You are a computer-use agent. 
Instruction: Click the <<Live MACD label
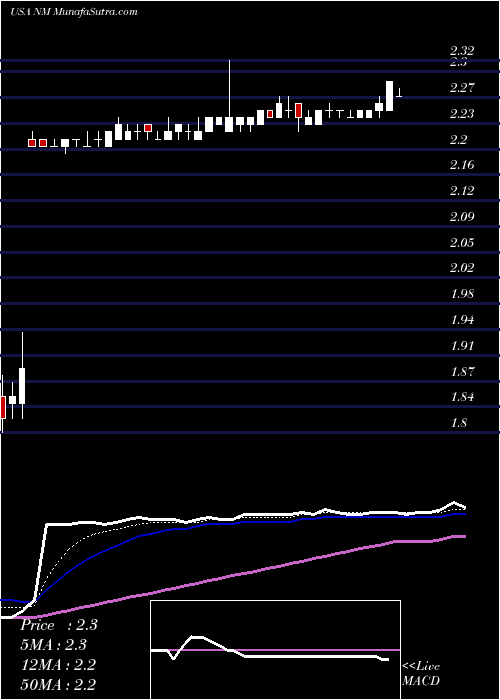(421, 673)
